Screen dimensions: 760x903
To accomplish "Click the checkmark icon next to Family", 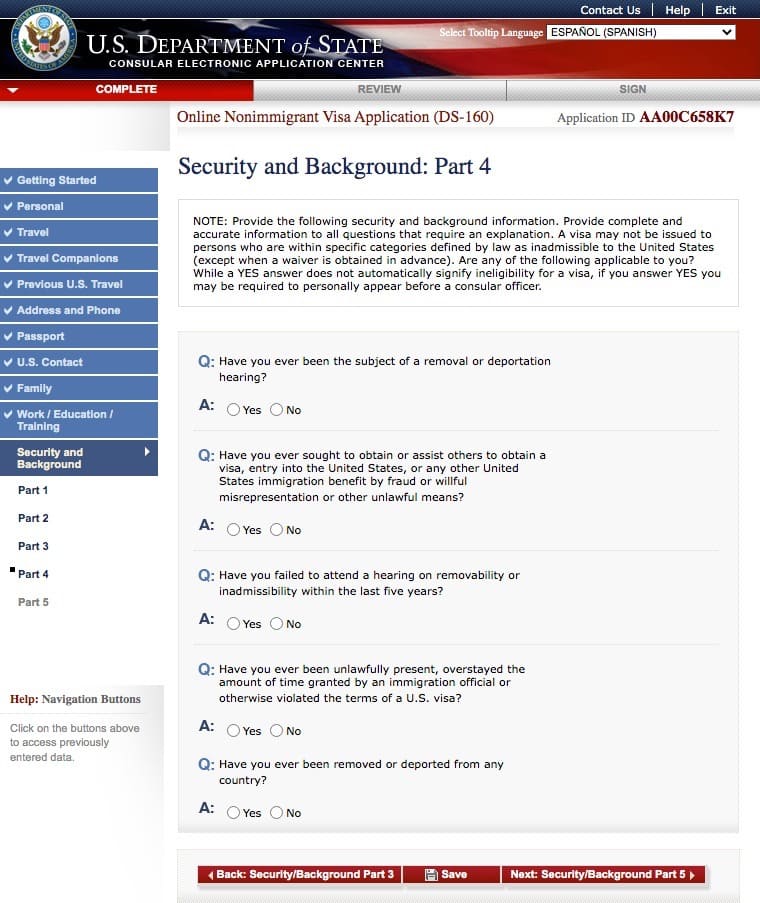I will pyautogui.click(x=8, y=389).
